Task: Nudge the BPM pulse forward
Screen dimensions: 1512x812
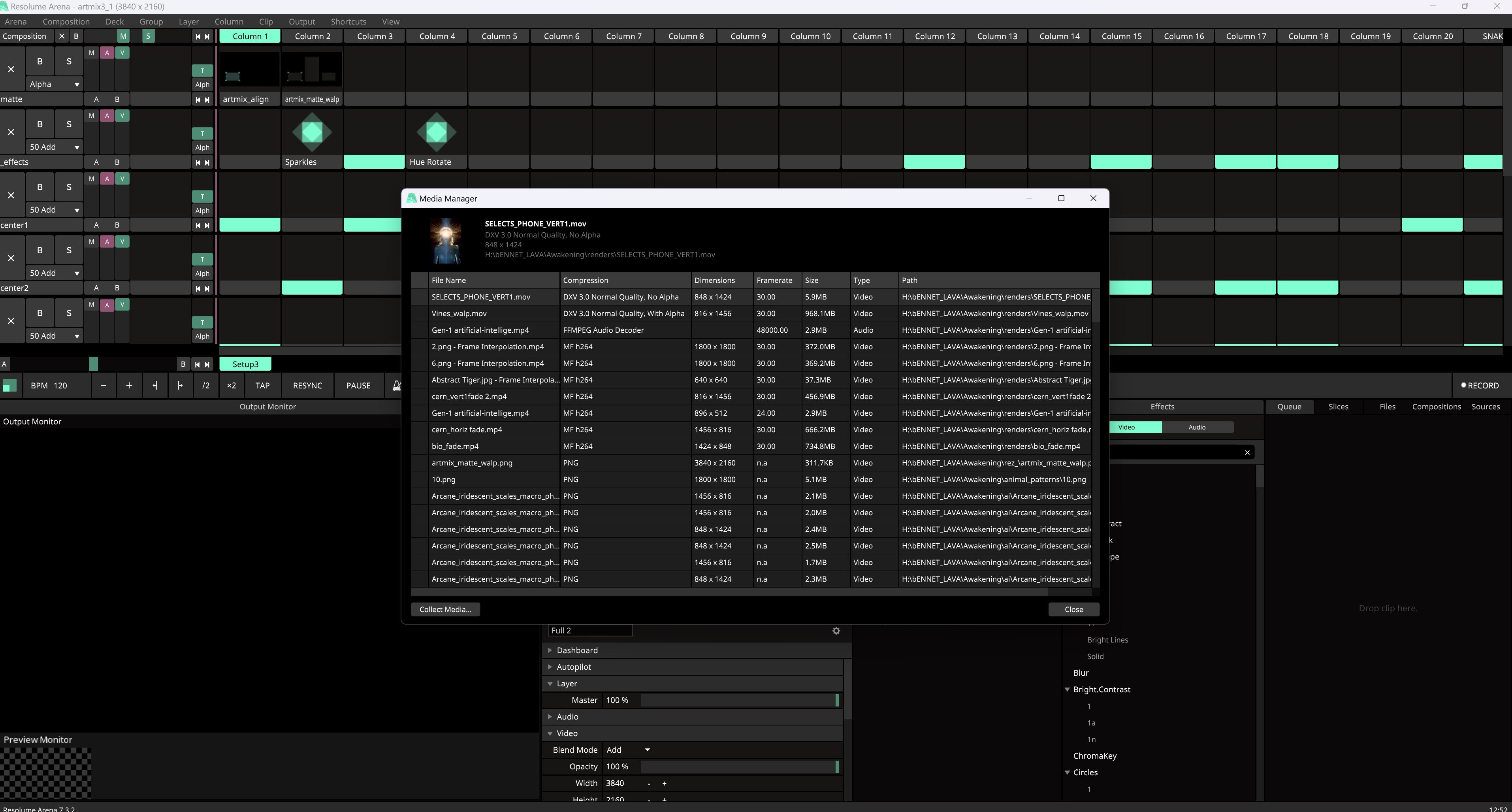Action: pos(180,386)
